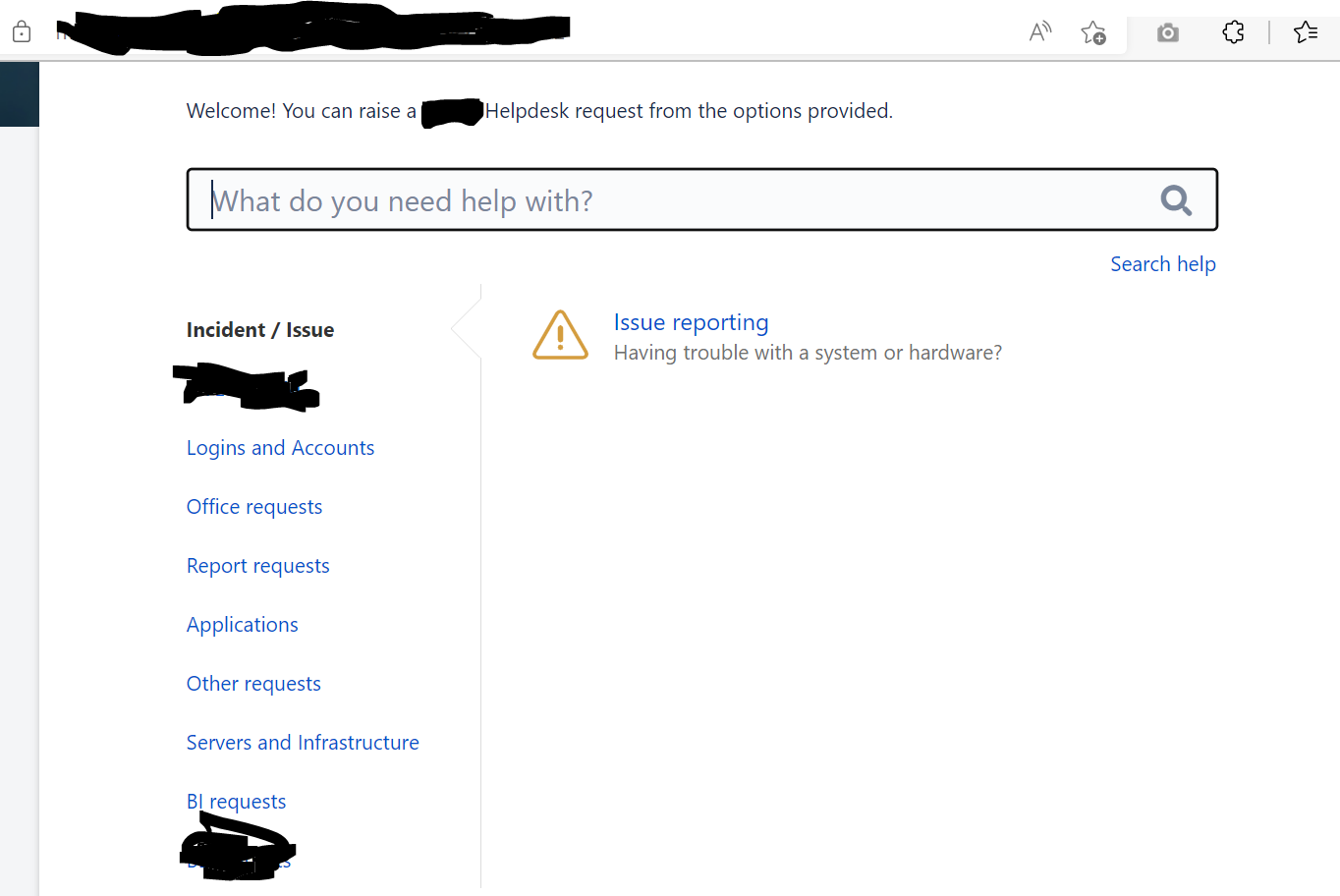Open the Read Aloud browser icon
The image size is (1340, 896).
(x=1039, y=32)
